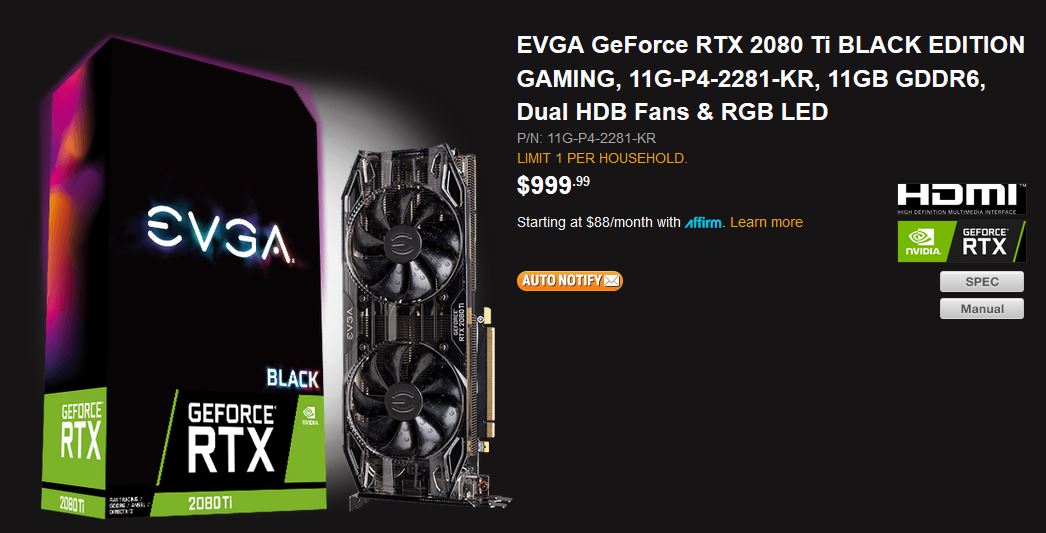Click the LIMIT 1 PER HOUSEHOLD notice
The height and width of the screenshot is (533, 1046).
pyautogui.click(x=602, y=159)
